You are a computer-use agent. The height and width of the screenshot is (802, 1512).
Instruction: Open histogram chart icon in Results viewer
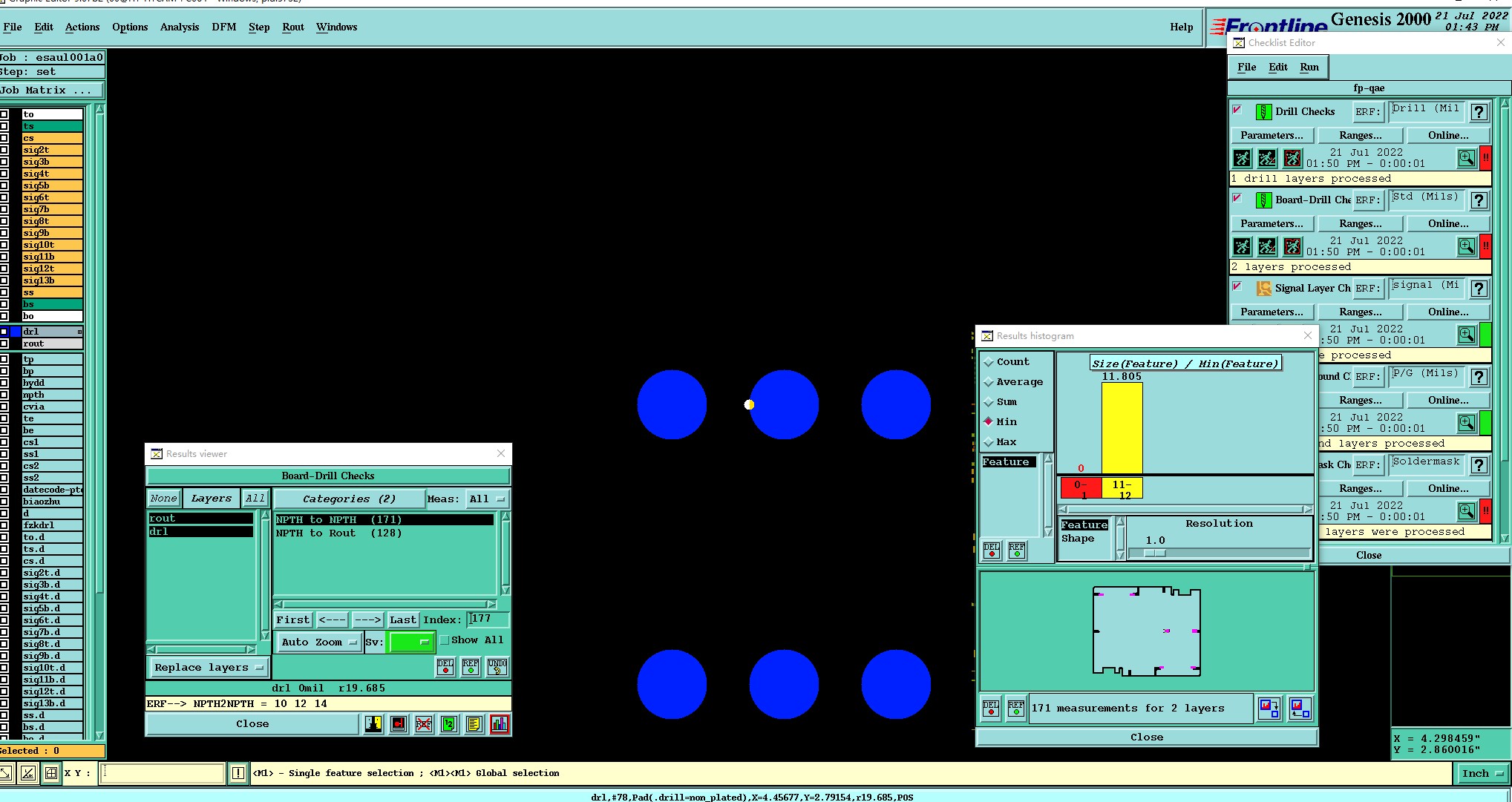500,724
